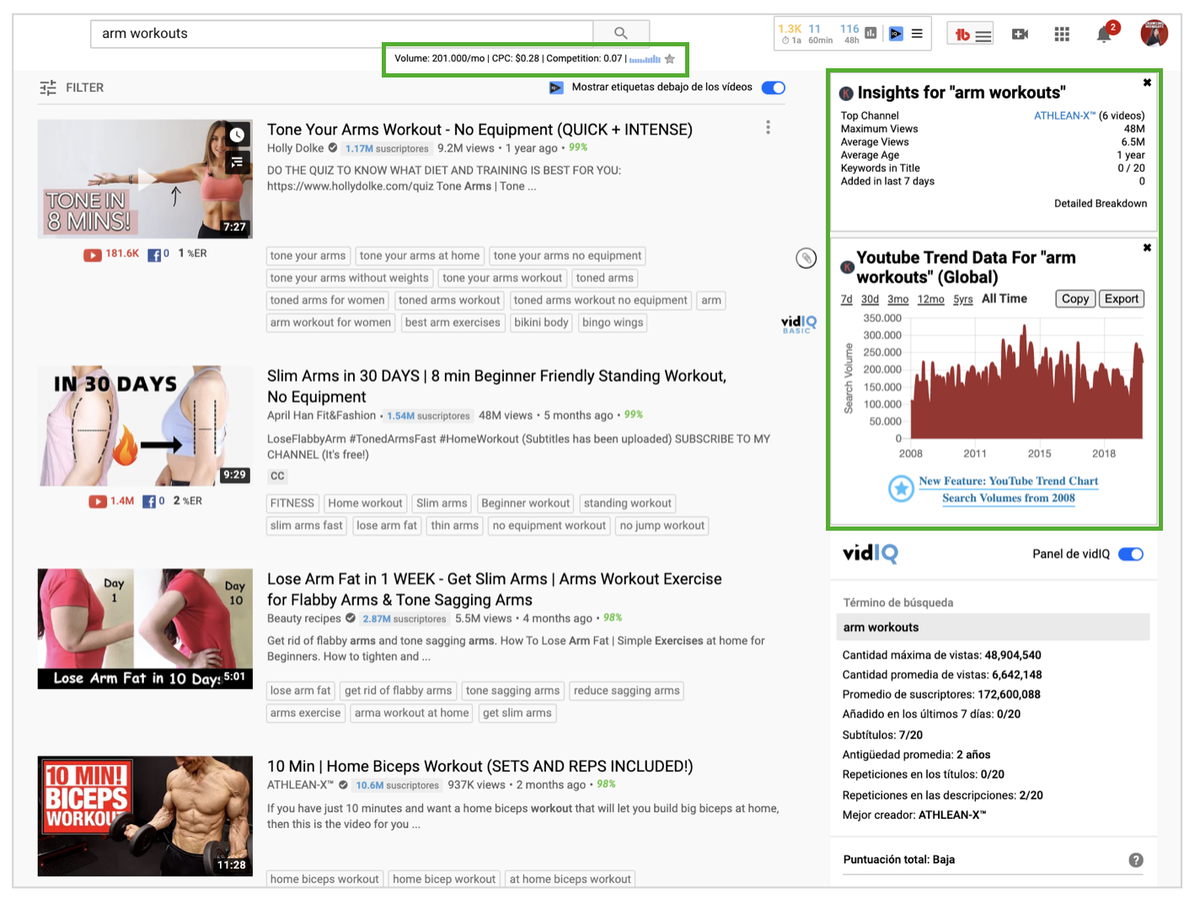Click the CC subtitles badge on Slim Arms video
1200x898 pixels.
(278, 476)
